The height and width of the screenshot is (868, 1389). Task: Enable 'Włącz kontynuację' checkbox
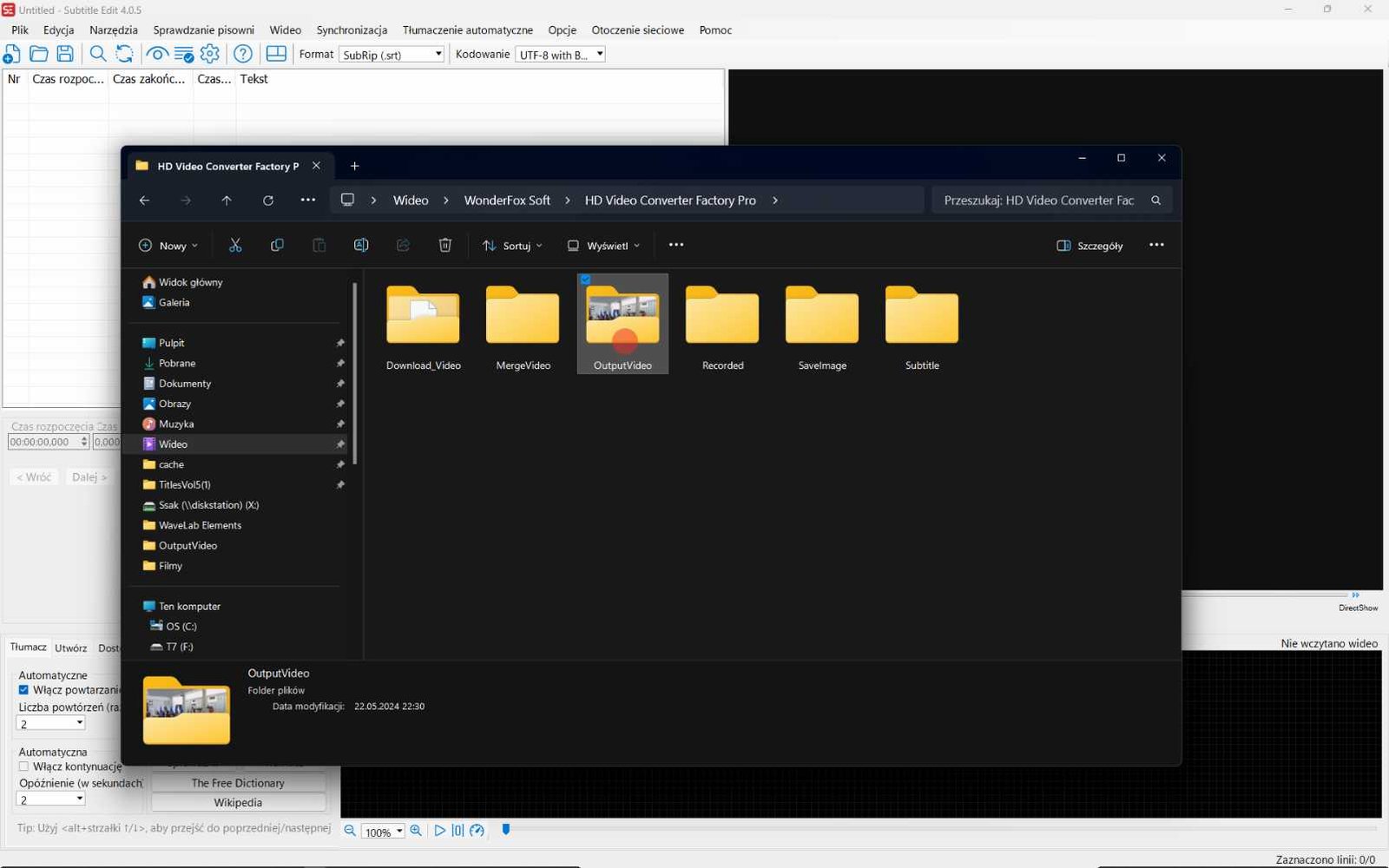23,766
